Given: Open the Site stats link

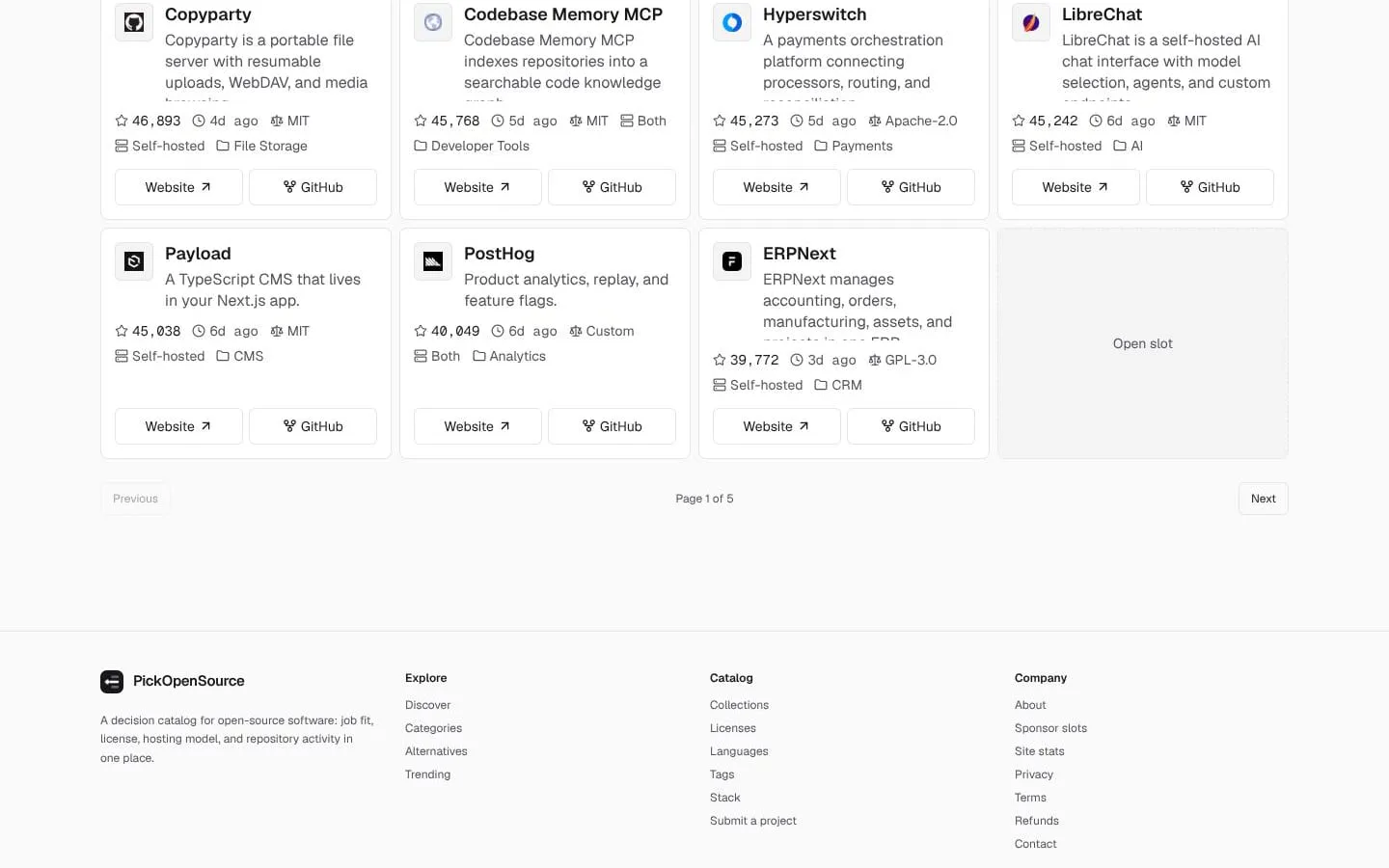Looking at the screenshot, I should 1040,751.
